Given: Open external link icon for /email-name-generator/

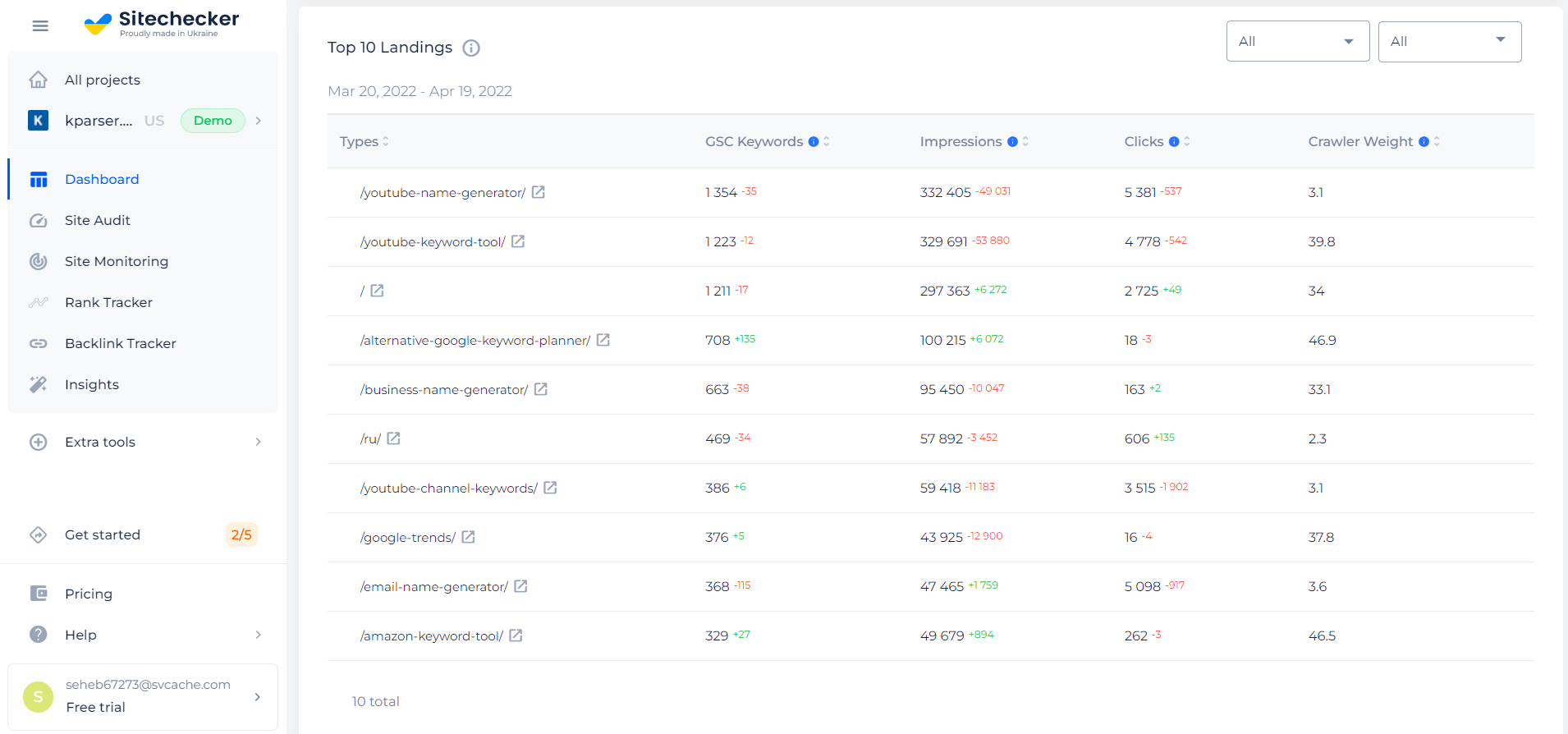Looking at the screenshot, I should pyautogui.click(x=520, y=586).
